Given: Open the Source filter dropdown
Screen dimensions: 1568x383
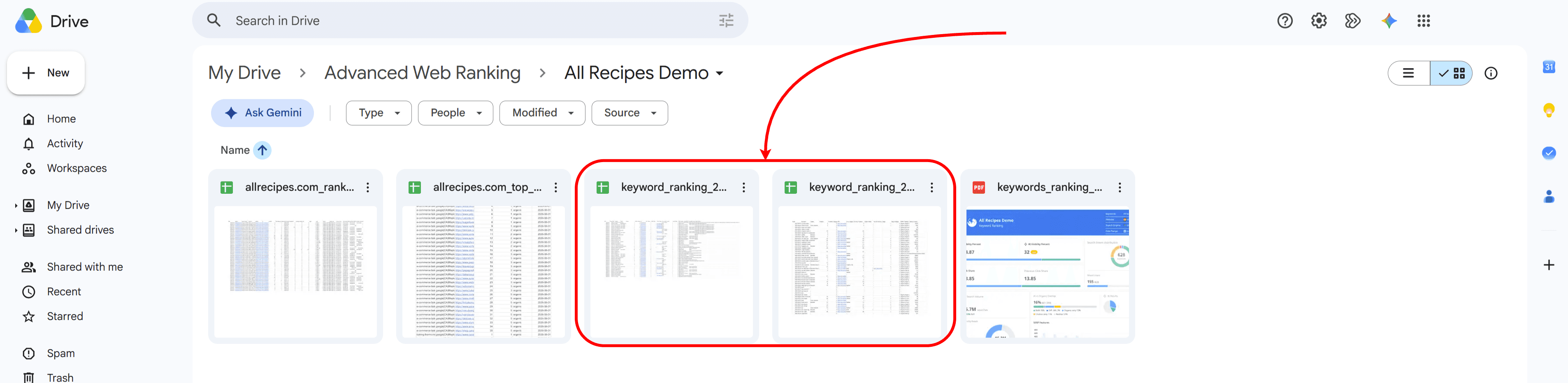Looking at the screenshot, I should click(630, 113).
